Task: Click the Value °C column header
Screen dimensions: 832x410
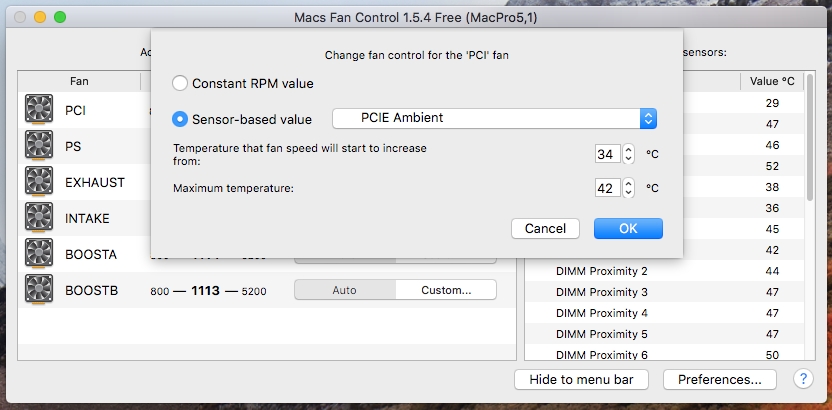Action: (772, 81)
